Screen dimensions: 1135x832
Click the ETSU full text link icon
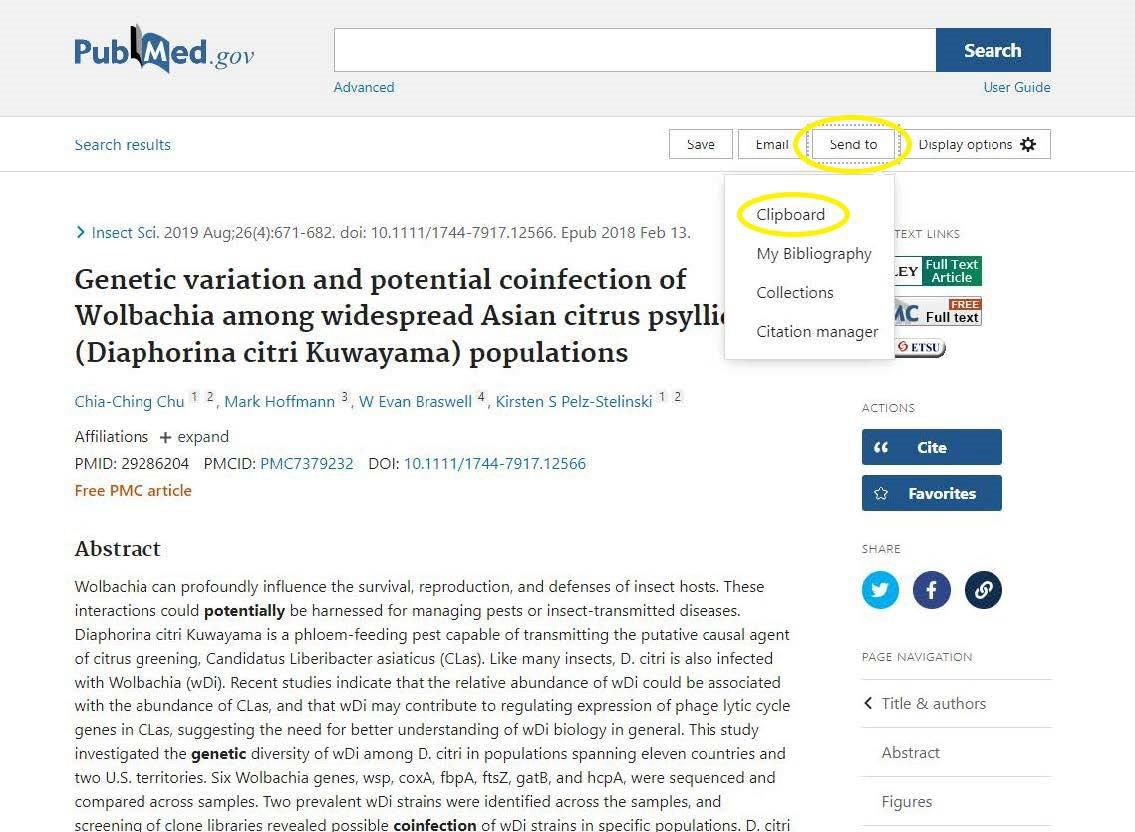click(x=920, y=348)
